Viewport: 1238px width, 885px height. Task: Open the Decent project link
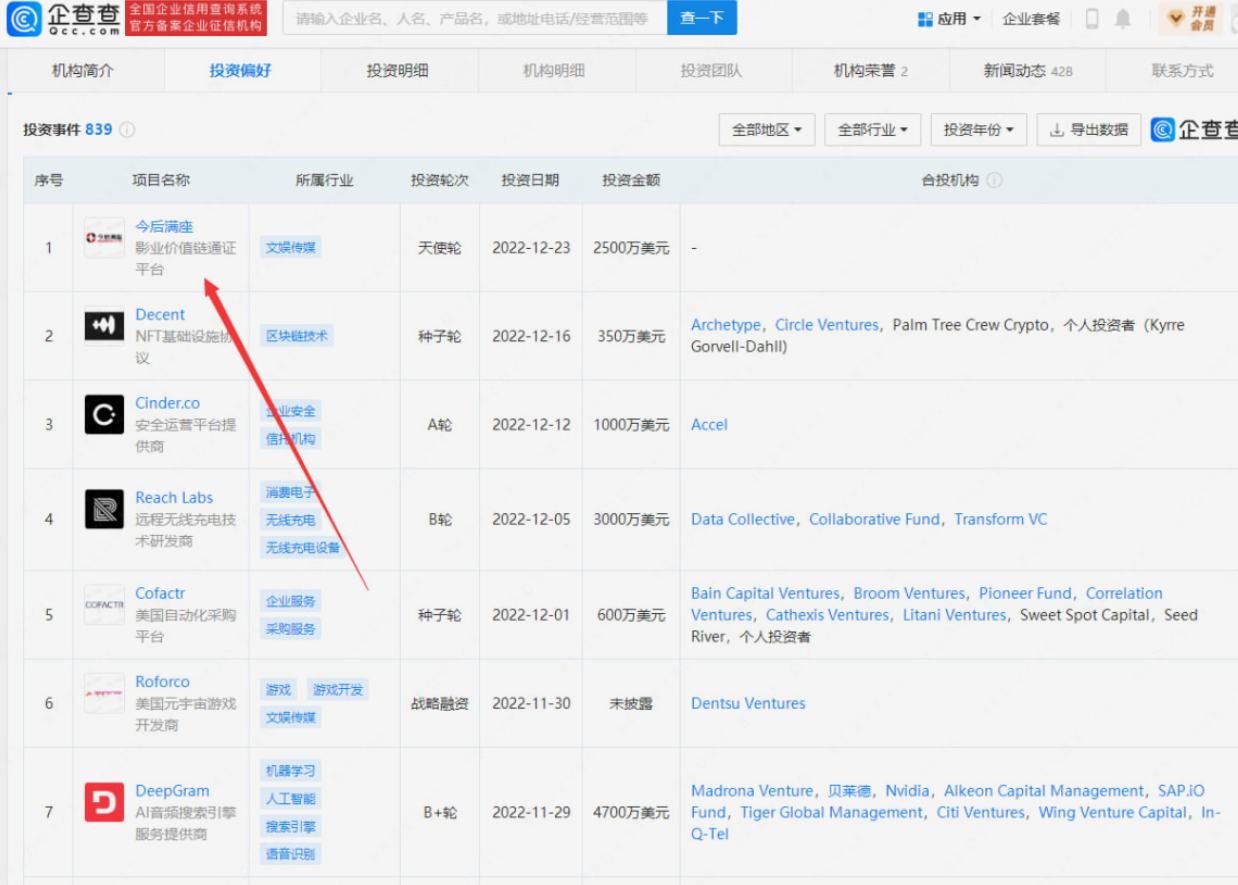coord(160,315)
